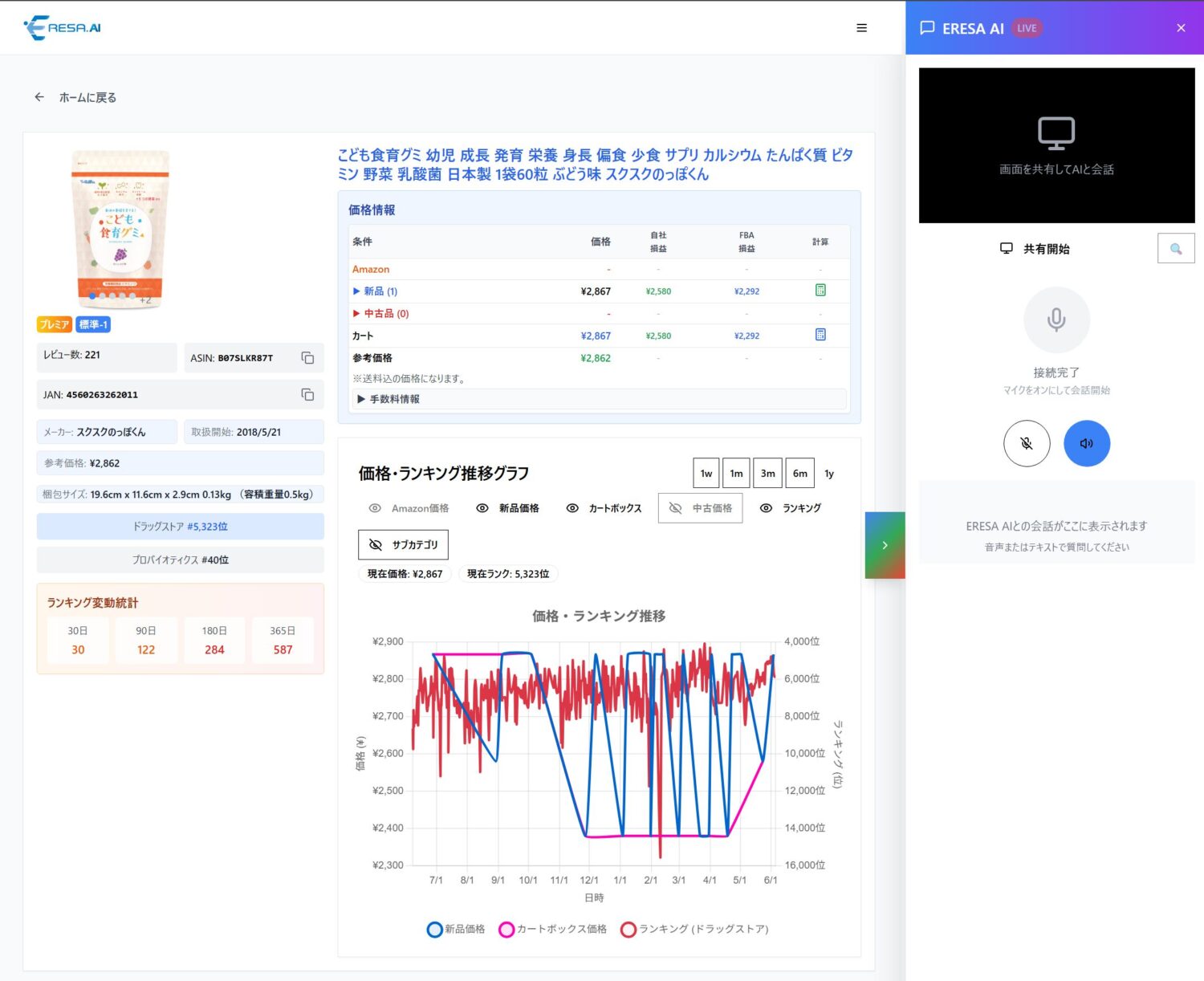Toggle 中古価格 series visibility

coord(700,508)
